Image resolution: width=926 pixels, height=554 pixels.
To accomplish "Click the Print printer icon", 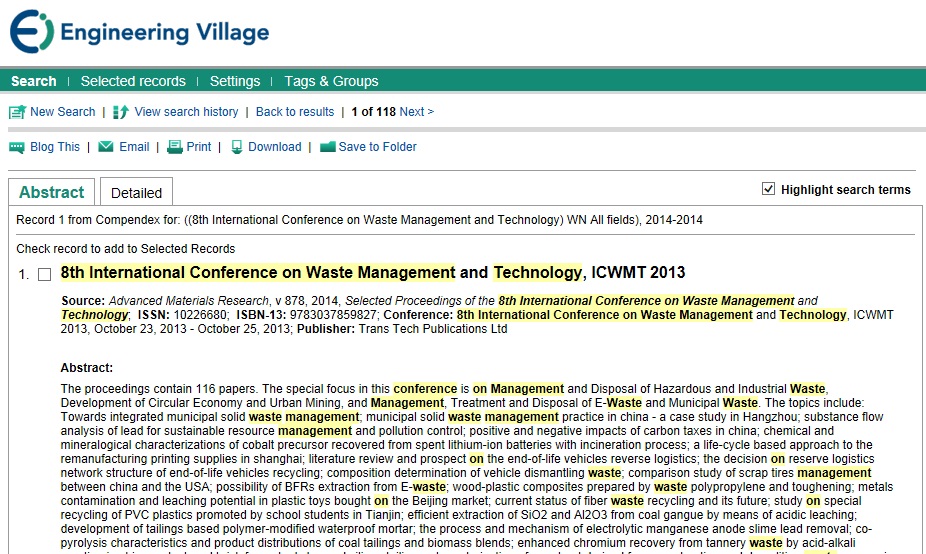I will tap(175, 147).
